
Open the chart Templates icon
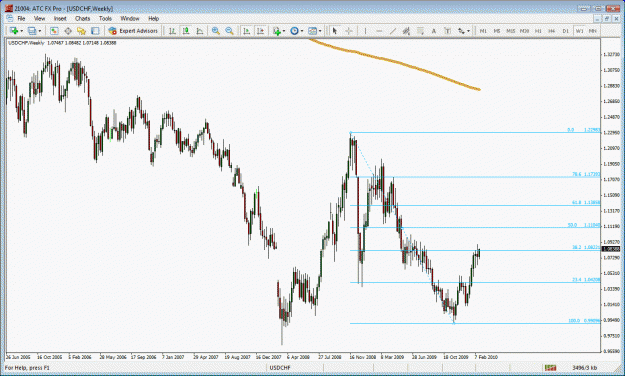(312, 31)
